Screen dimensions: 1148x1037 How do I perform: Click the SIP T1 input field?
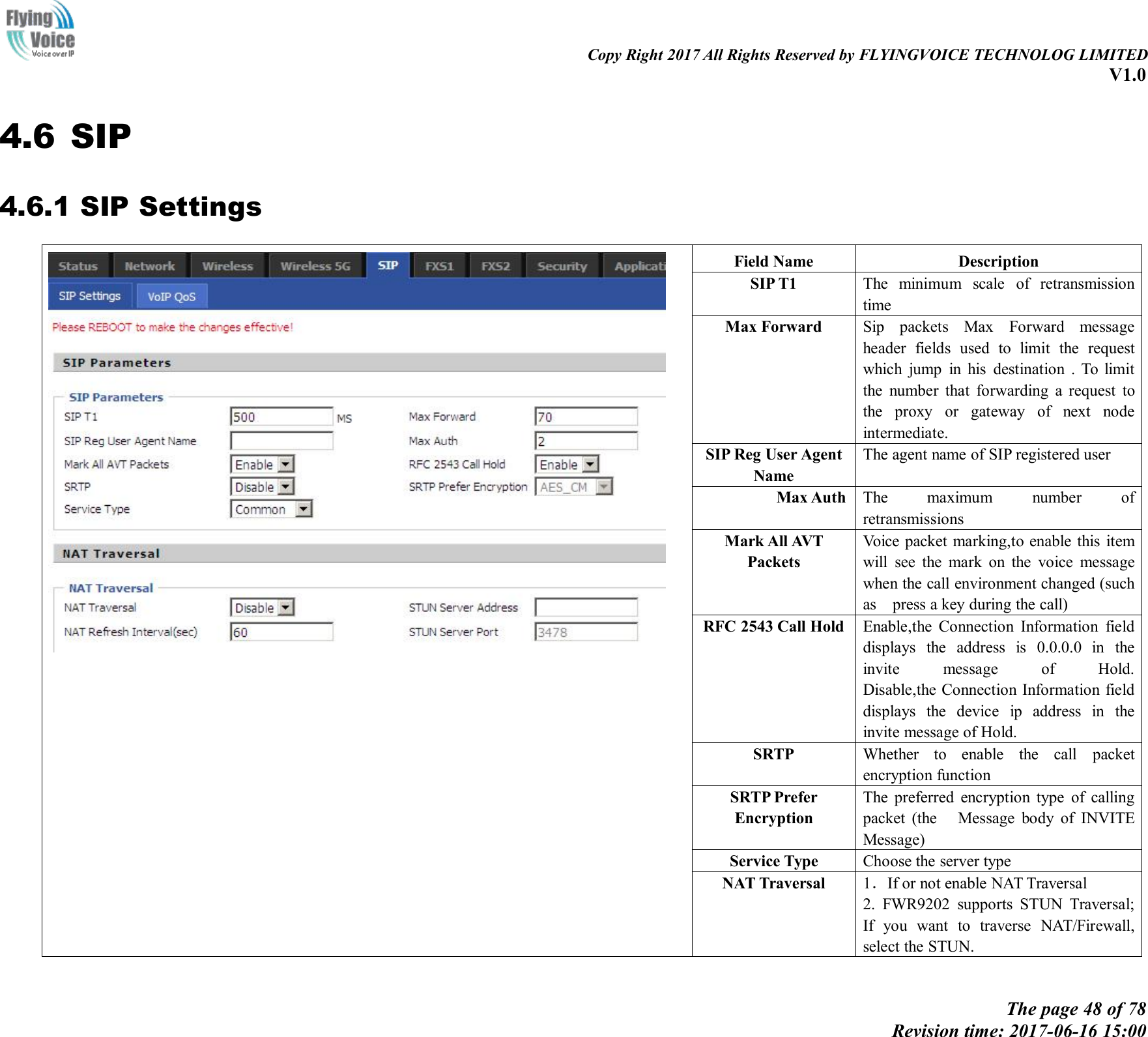pyautogui.click(x=281, y=416)
